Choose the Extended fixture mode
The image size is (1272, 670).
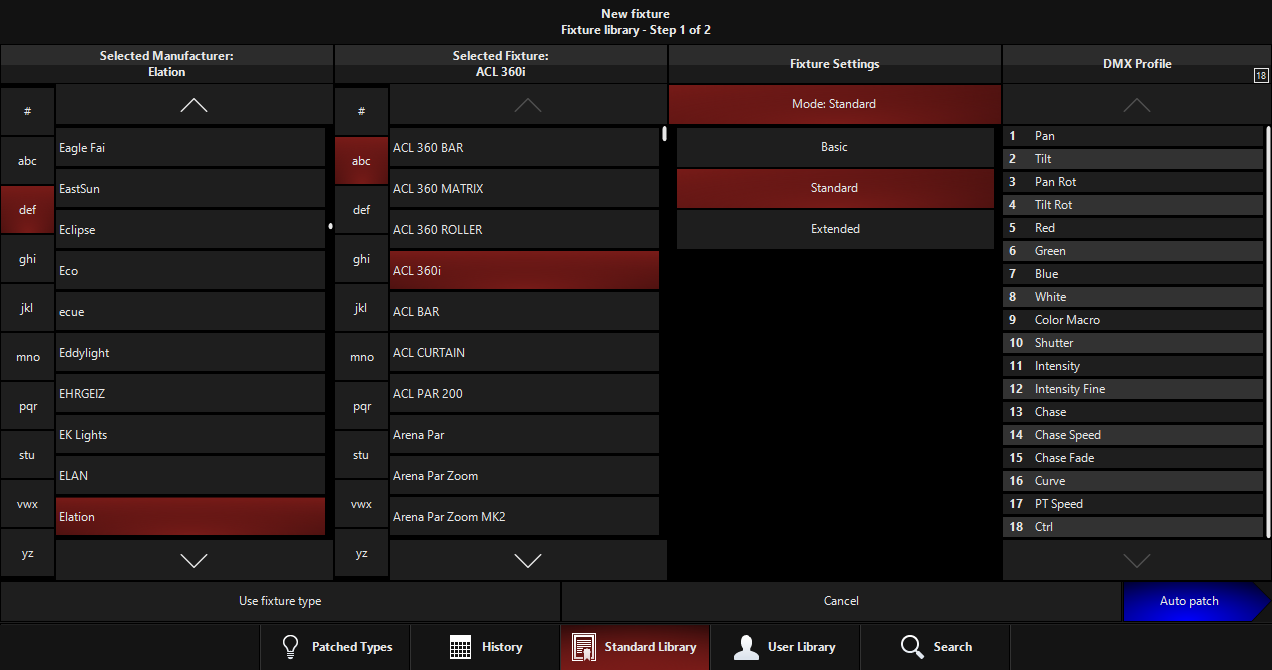pos(835,229)
